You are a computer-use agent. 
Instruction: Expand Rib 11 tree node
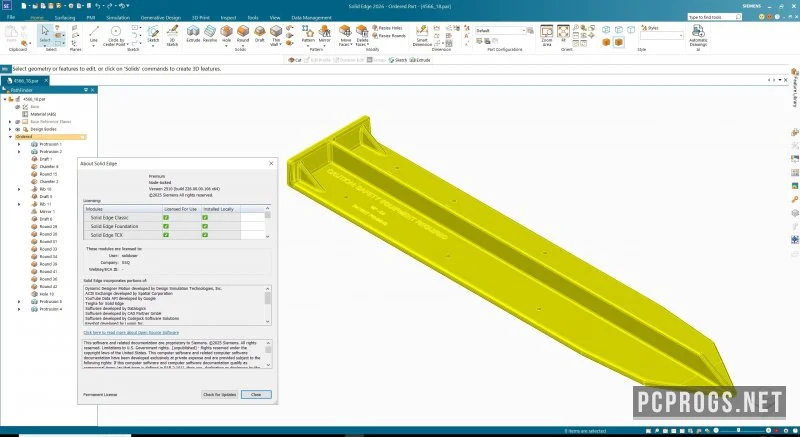(19, 204)
